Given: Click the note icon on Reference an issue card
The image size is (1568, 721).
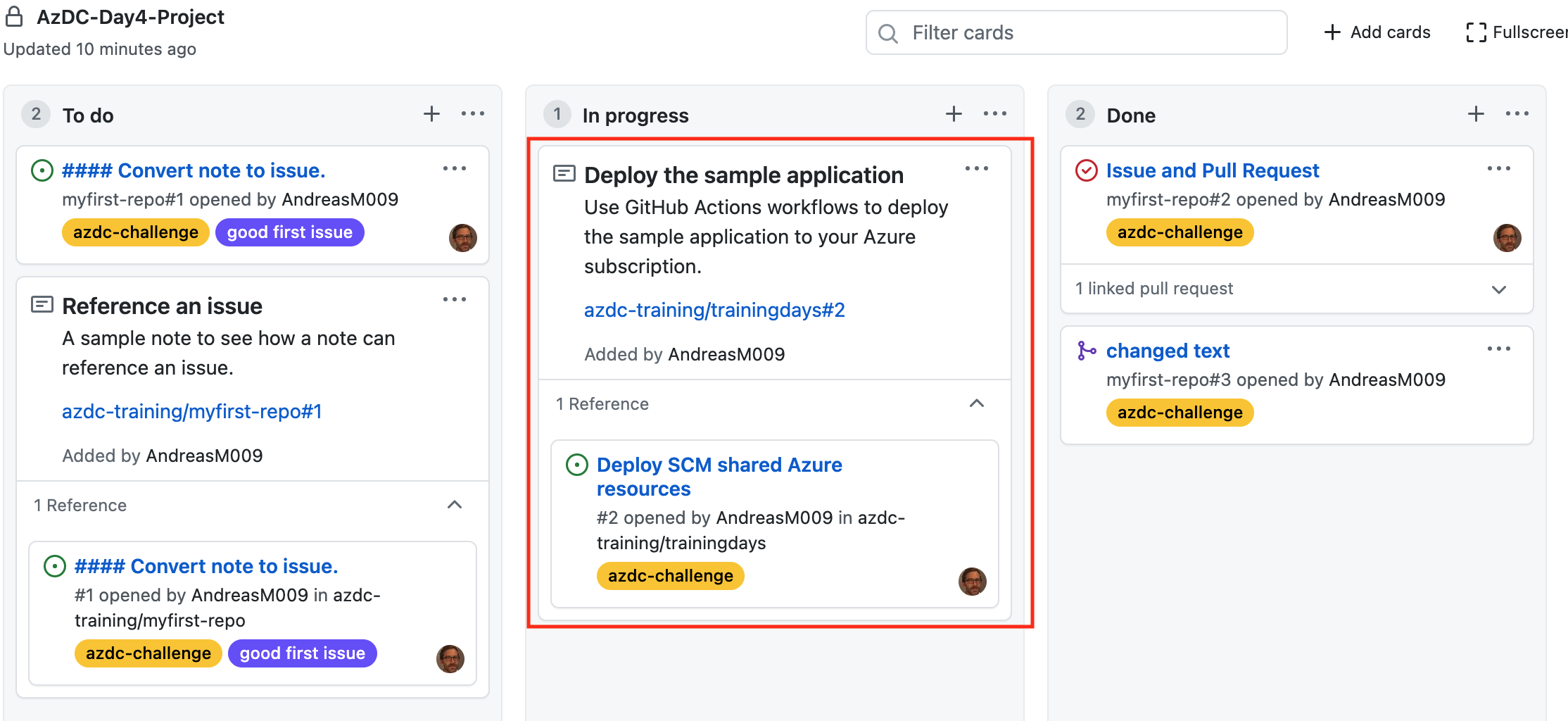Looking at the screenshot, I should [x=42, y=304].
